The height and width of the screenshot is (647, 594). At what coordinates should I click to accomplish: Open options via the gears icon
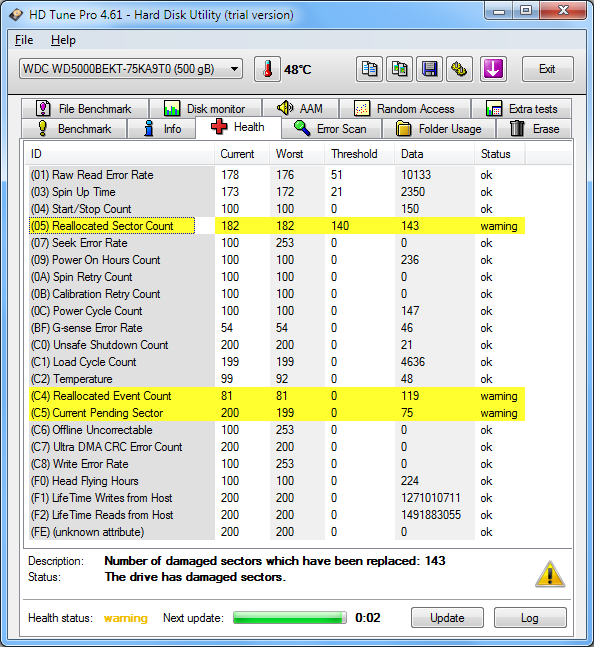coord(460,69)
